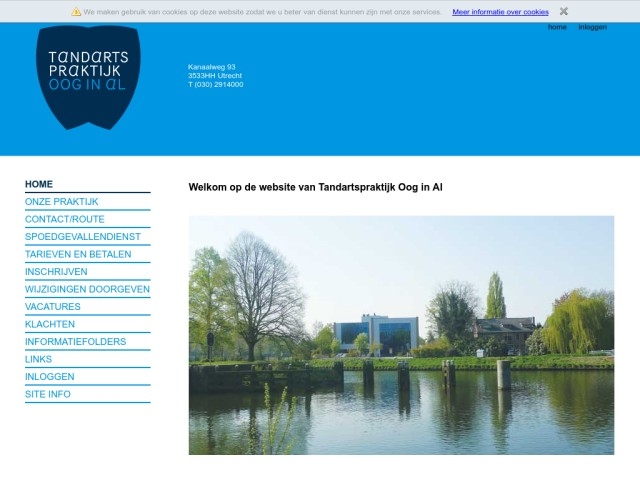
Task: Click the cookie warning triangle icon
Action: click(76, 12)
